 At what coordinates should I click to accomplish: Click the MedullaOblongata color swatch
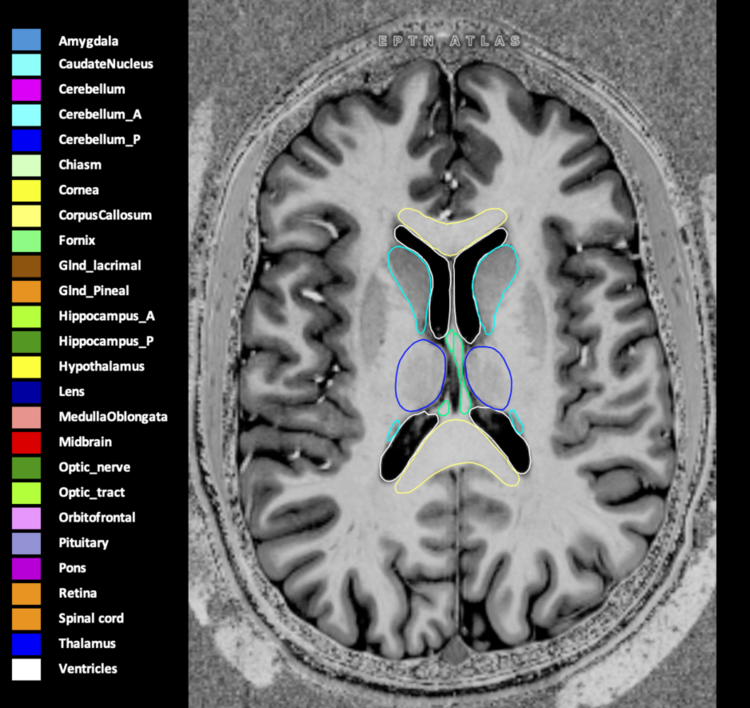26,418
